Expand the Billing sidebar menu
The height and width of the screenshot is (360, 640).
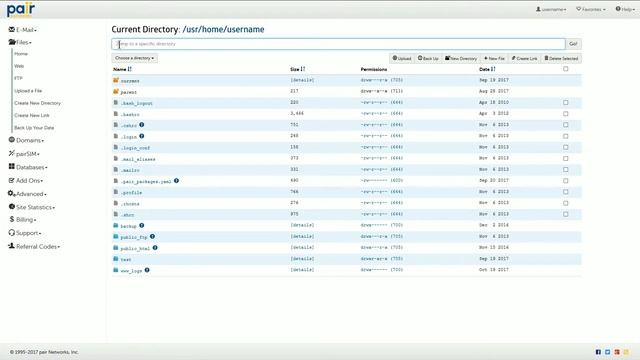point(23,220)
